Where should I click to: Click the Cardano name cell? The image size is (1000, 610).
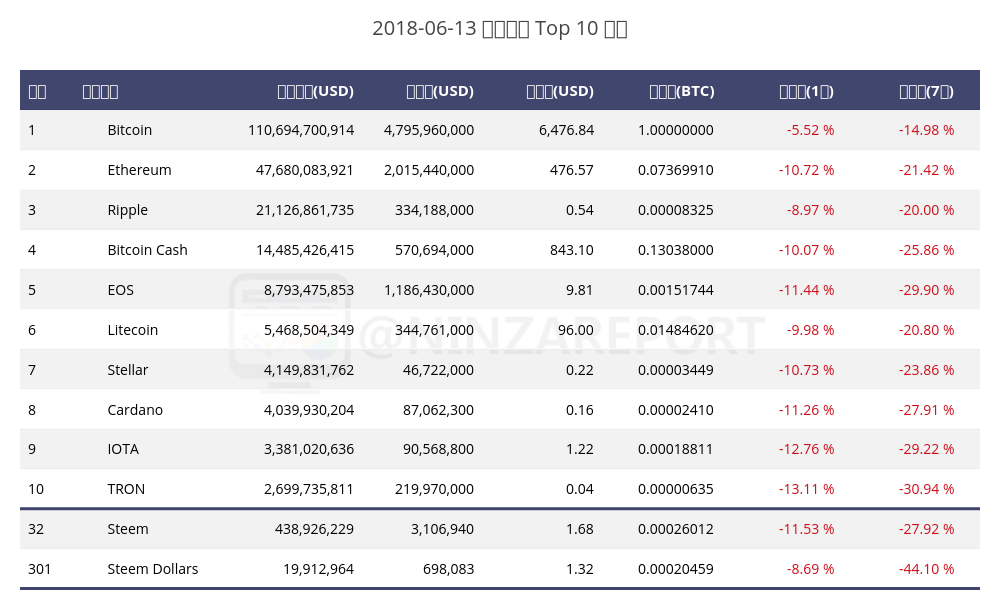pos(135,410)
